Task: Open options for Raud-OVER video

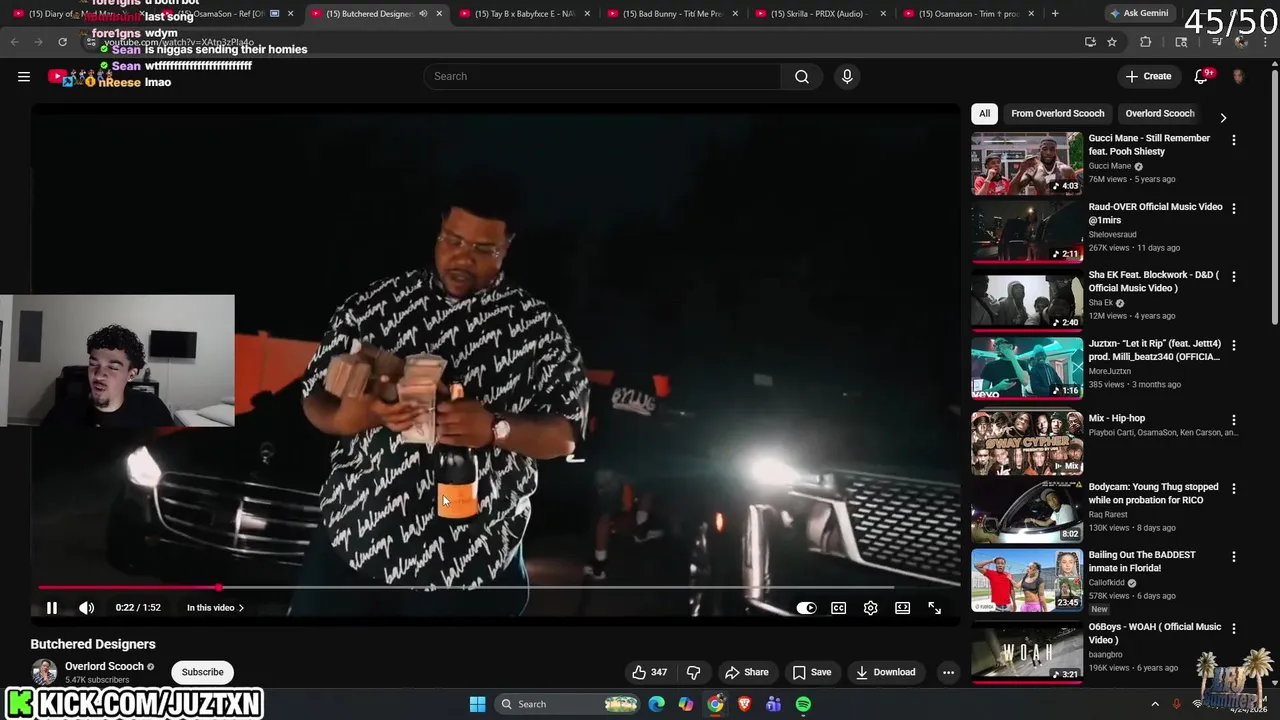Action: (1233, 209)
